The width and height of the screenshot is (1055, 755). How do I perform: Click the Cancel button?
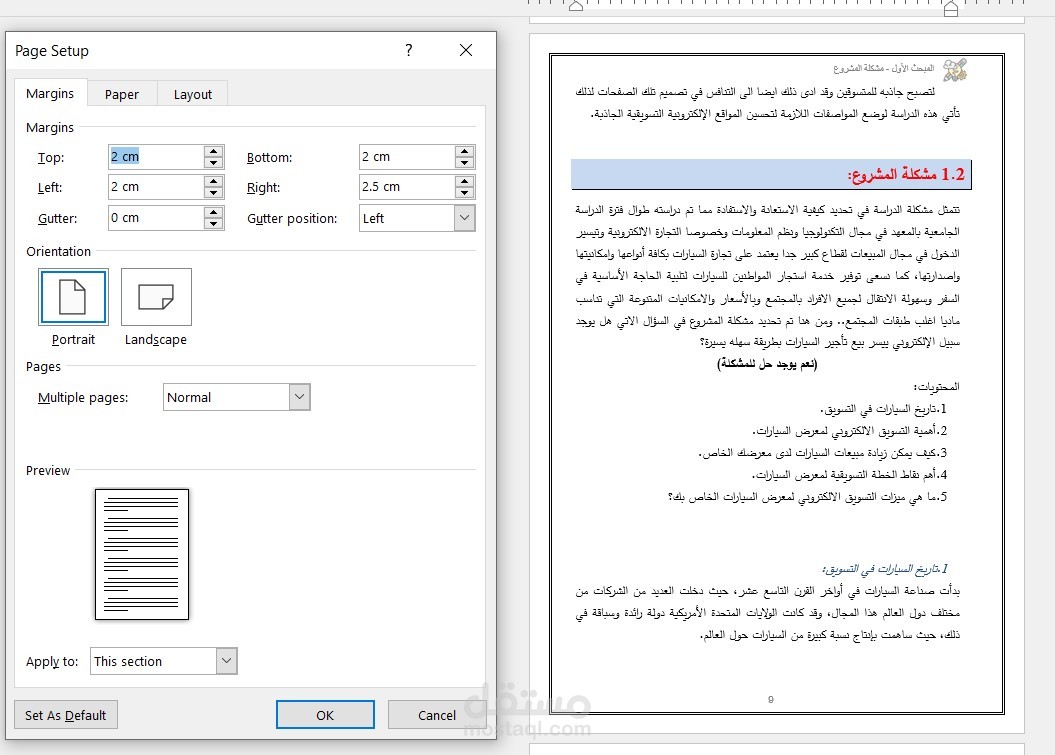click(x=437, y=715)
